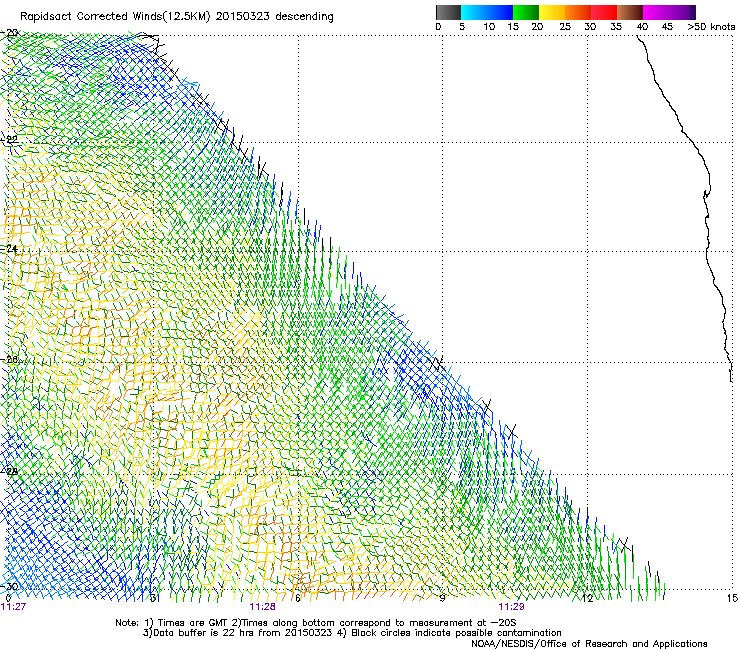Viewport: 740px width, 650px height.
Task: Pick the orange 25-30 knots legend swatch
Action: tap(578, 12)
